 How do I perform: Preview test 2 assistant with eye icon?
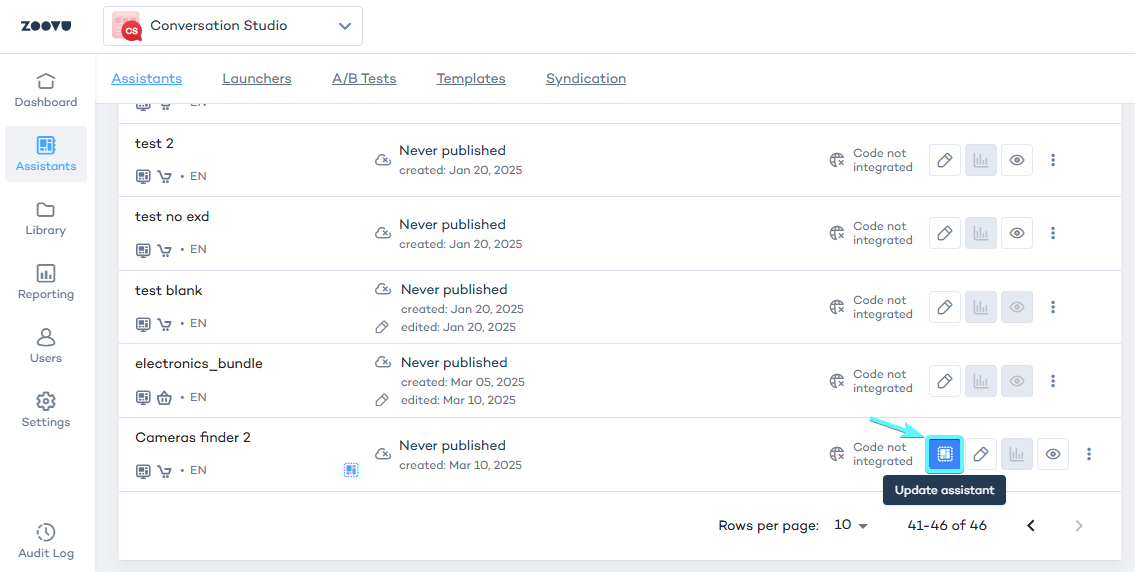pyautogui.click(x=1017, y=160)
